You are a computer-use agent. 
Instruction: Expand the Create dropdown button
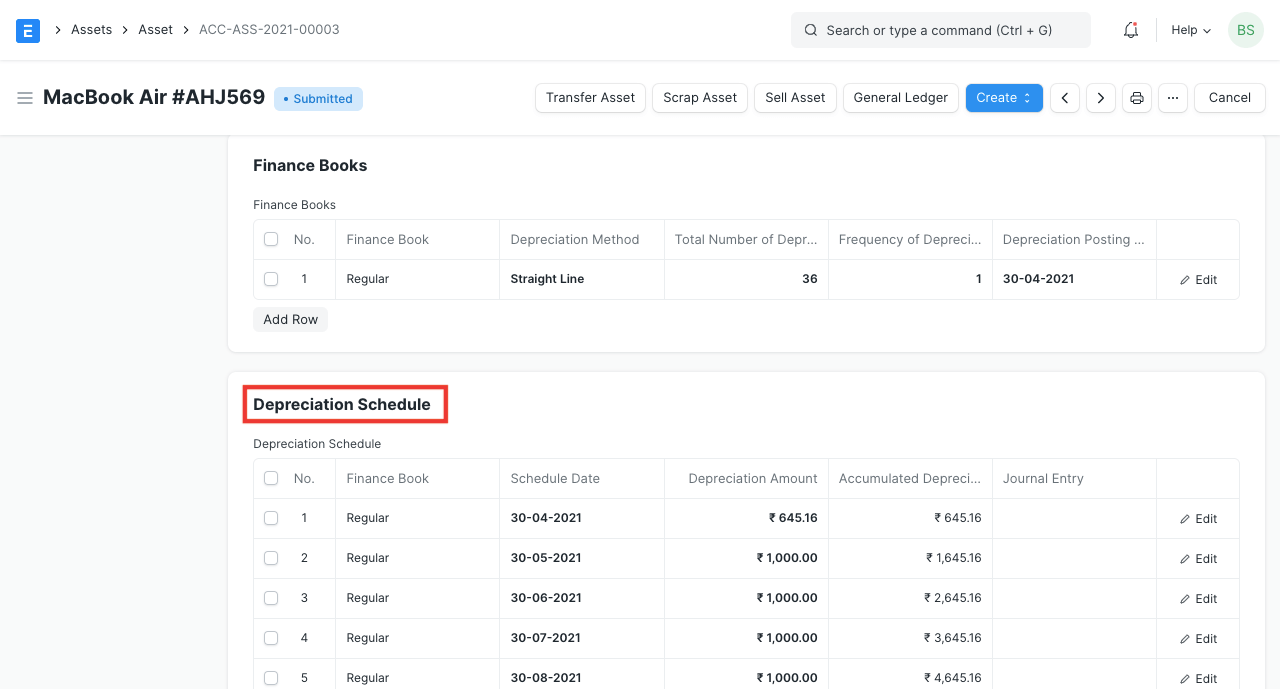(1004, 98)
